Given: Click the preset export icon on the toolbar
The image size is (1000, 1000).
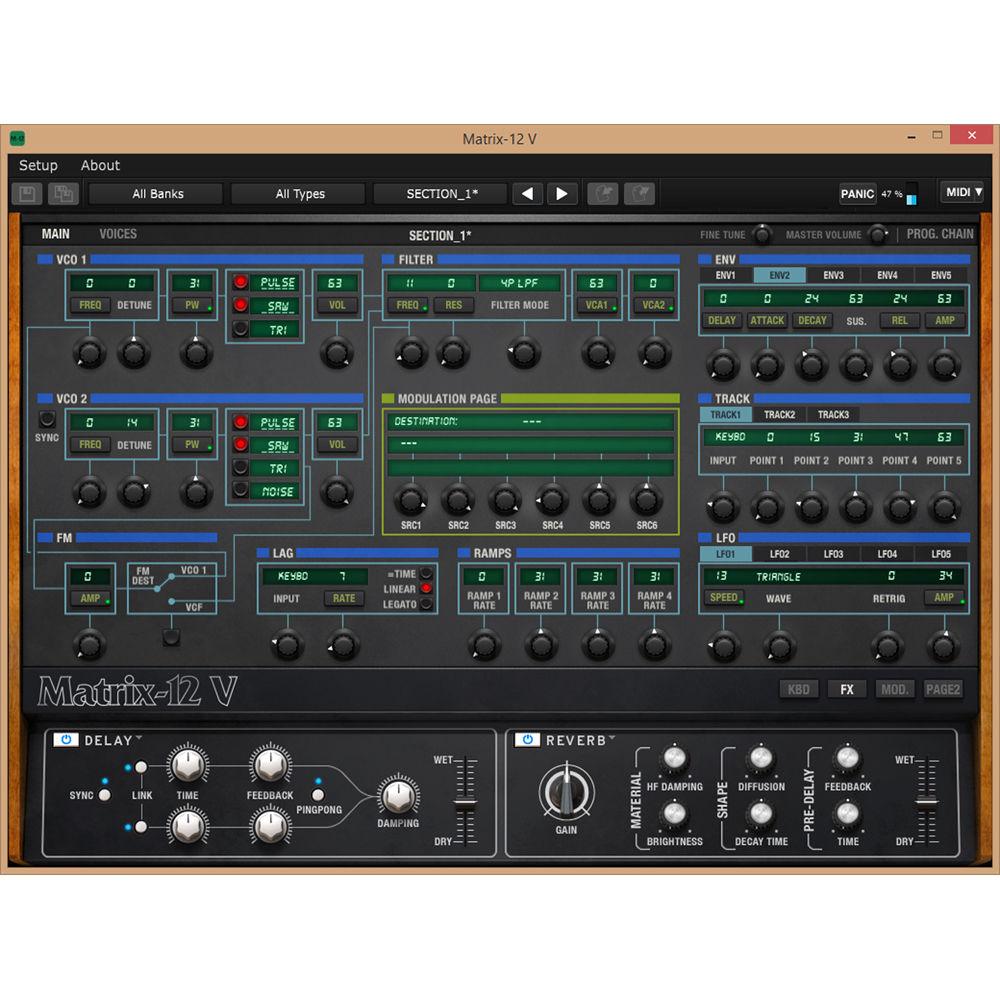Looking at the screenshot, I should (637, 193).
